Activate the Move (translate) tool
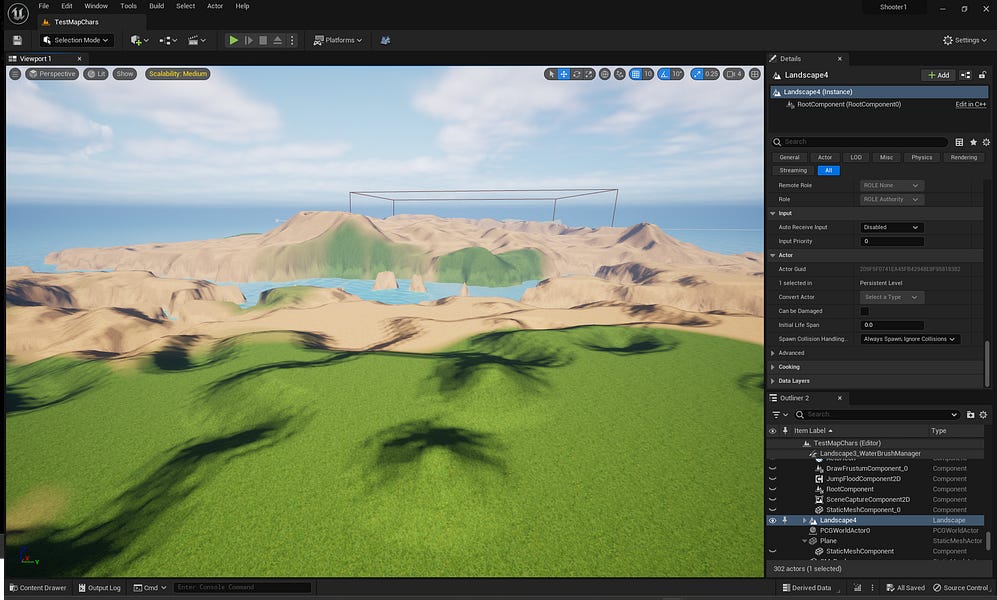The width and height of the screenshot is (997, 600). coord(564,73)
